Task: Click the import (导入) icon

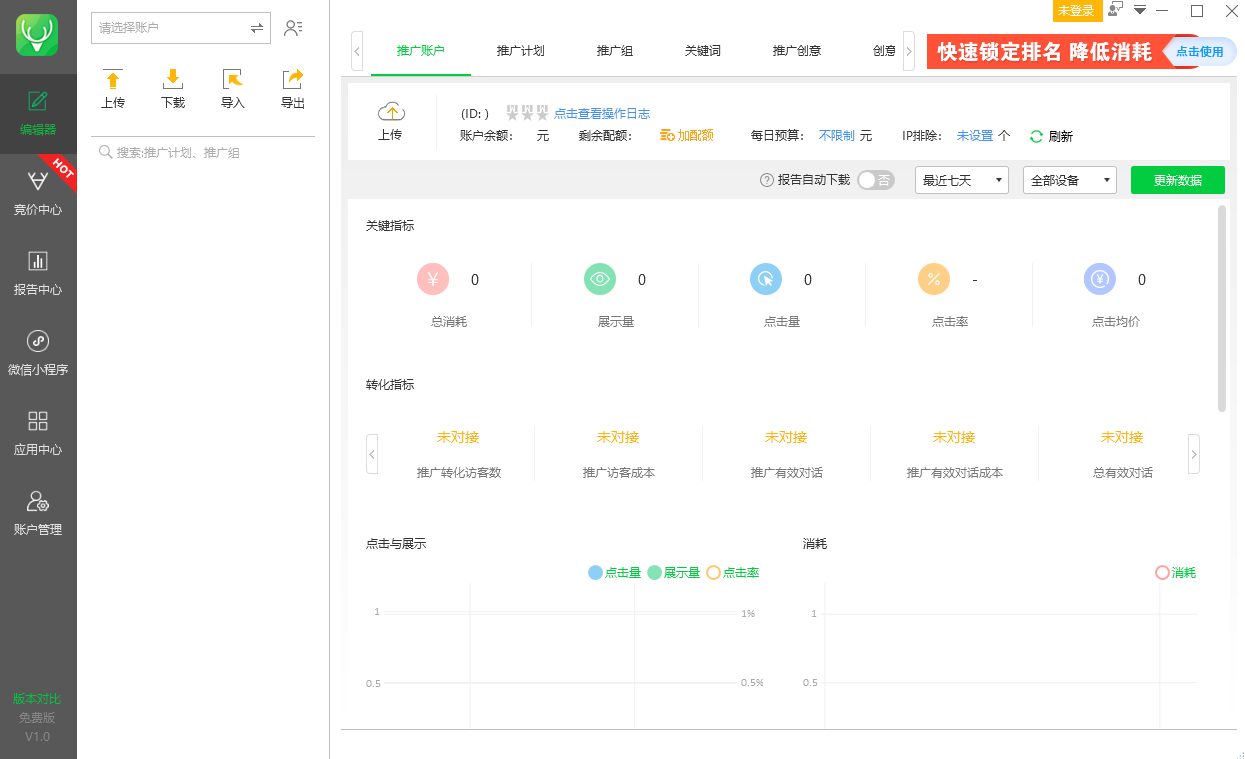Action: coord(233,80)
